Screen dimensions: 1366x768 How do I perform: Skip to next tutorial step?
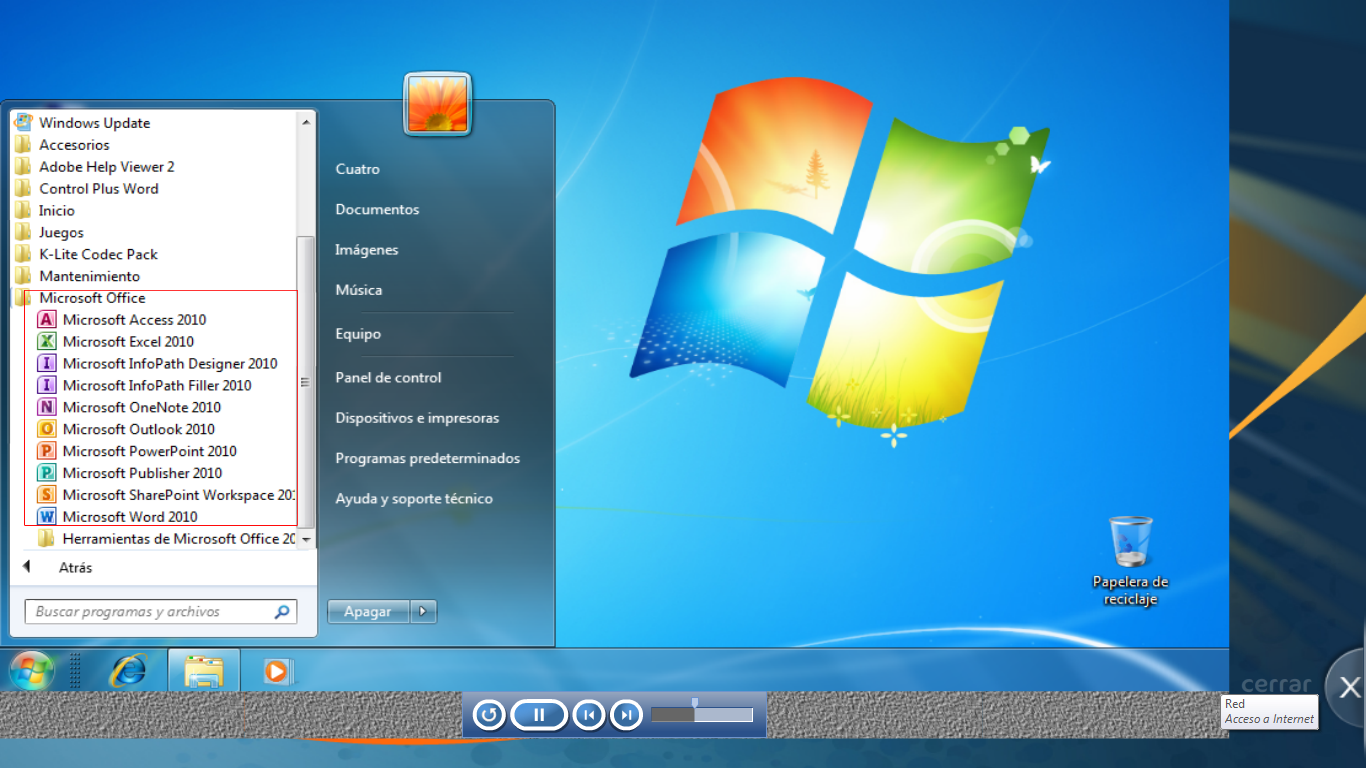pyautogui.click(x=626, y=714)
